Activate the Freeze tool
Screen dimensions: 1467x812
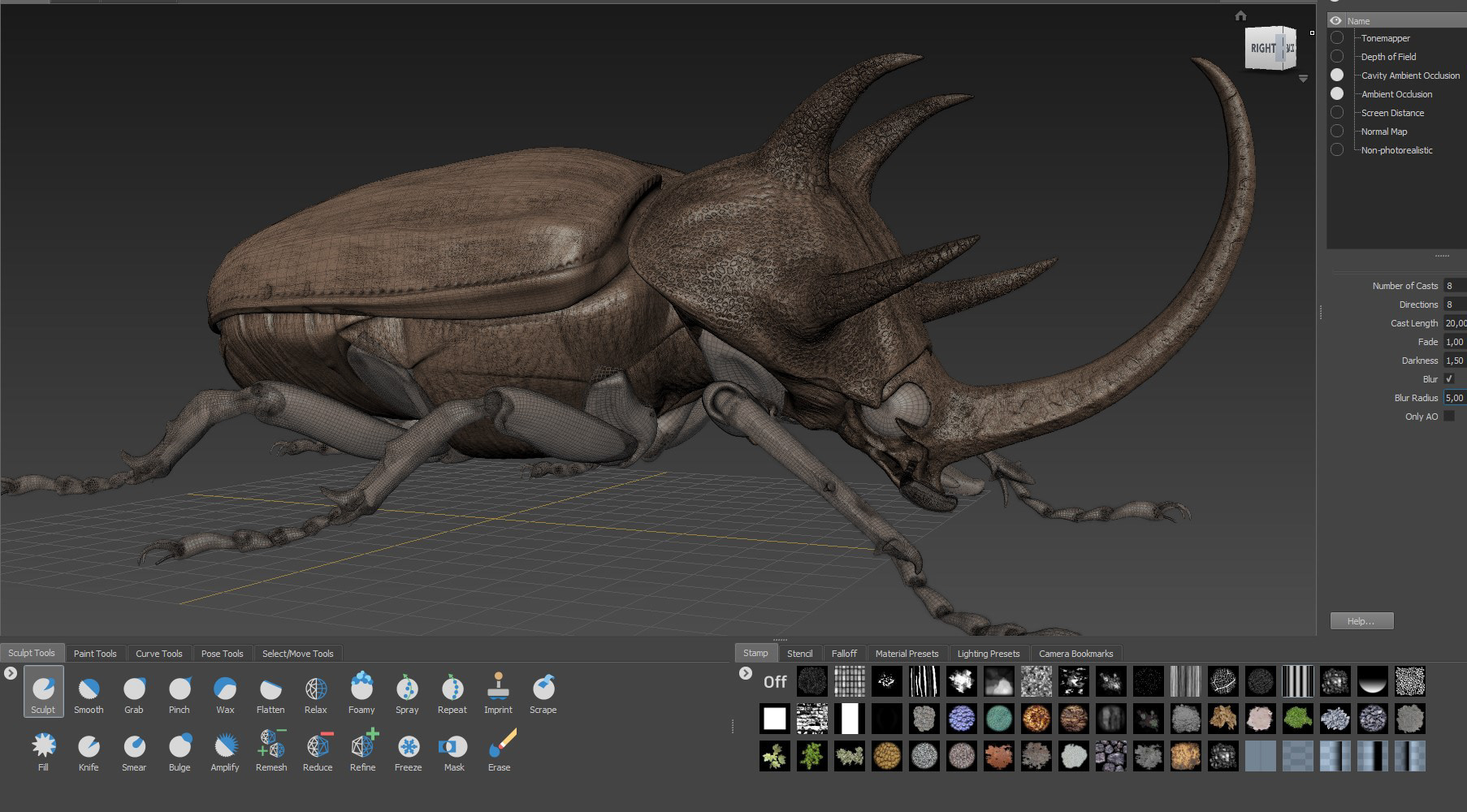408,748
